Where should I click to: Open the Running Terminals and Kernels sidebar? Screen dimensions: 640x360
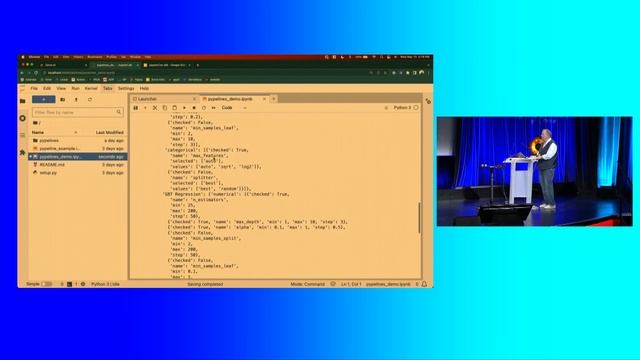pos(22,118)
